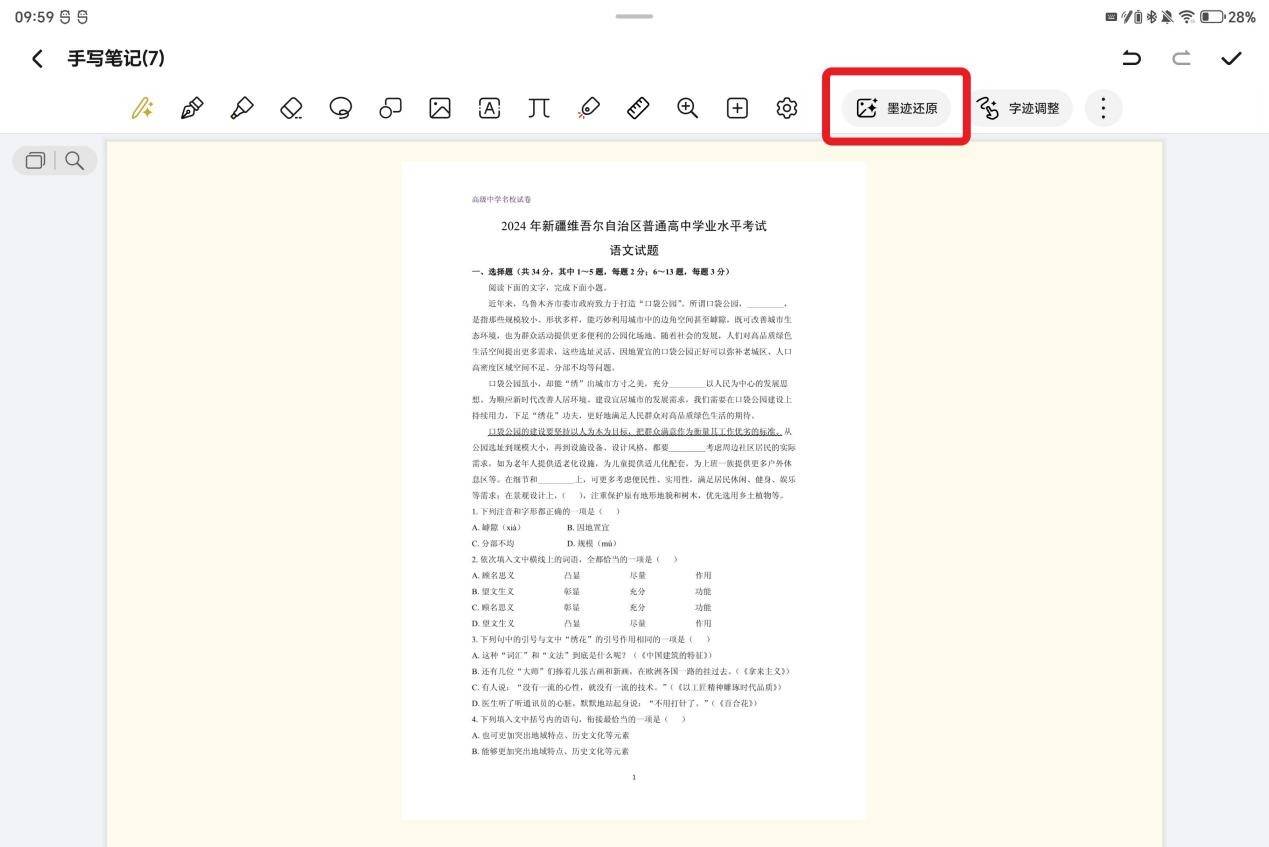Choose the highlighter marker tool

tap(241, 108)
